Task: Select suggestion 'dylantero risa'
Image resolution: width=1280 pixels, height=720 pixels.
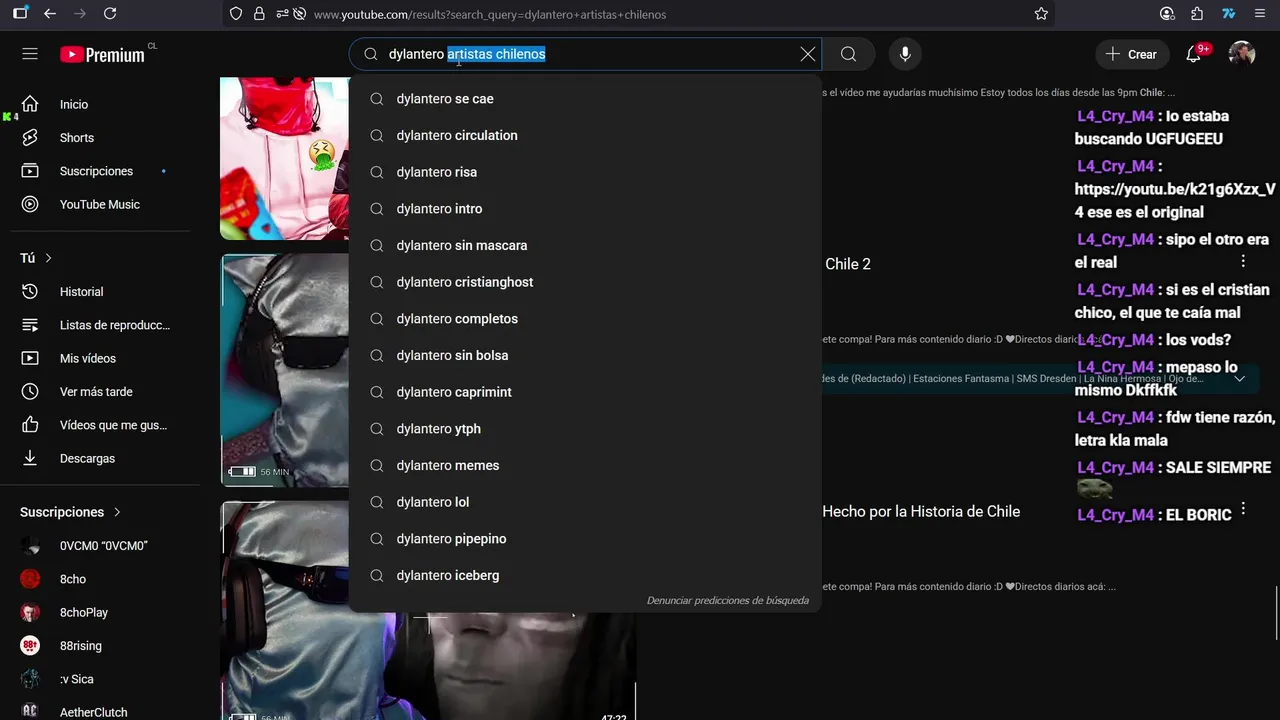Action: 585,172
